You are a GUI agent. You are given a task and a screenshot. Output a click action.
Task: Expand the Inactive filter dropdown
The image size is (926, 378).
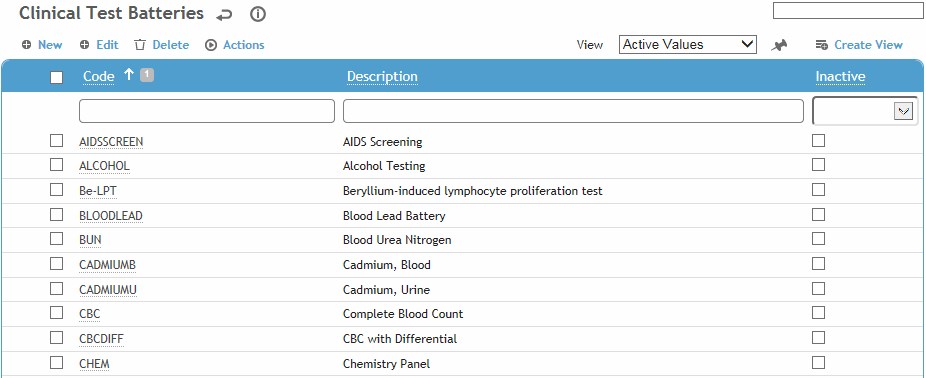(904, 111)
